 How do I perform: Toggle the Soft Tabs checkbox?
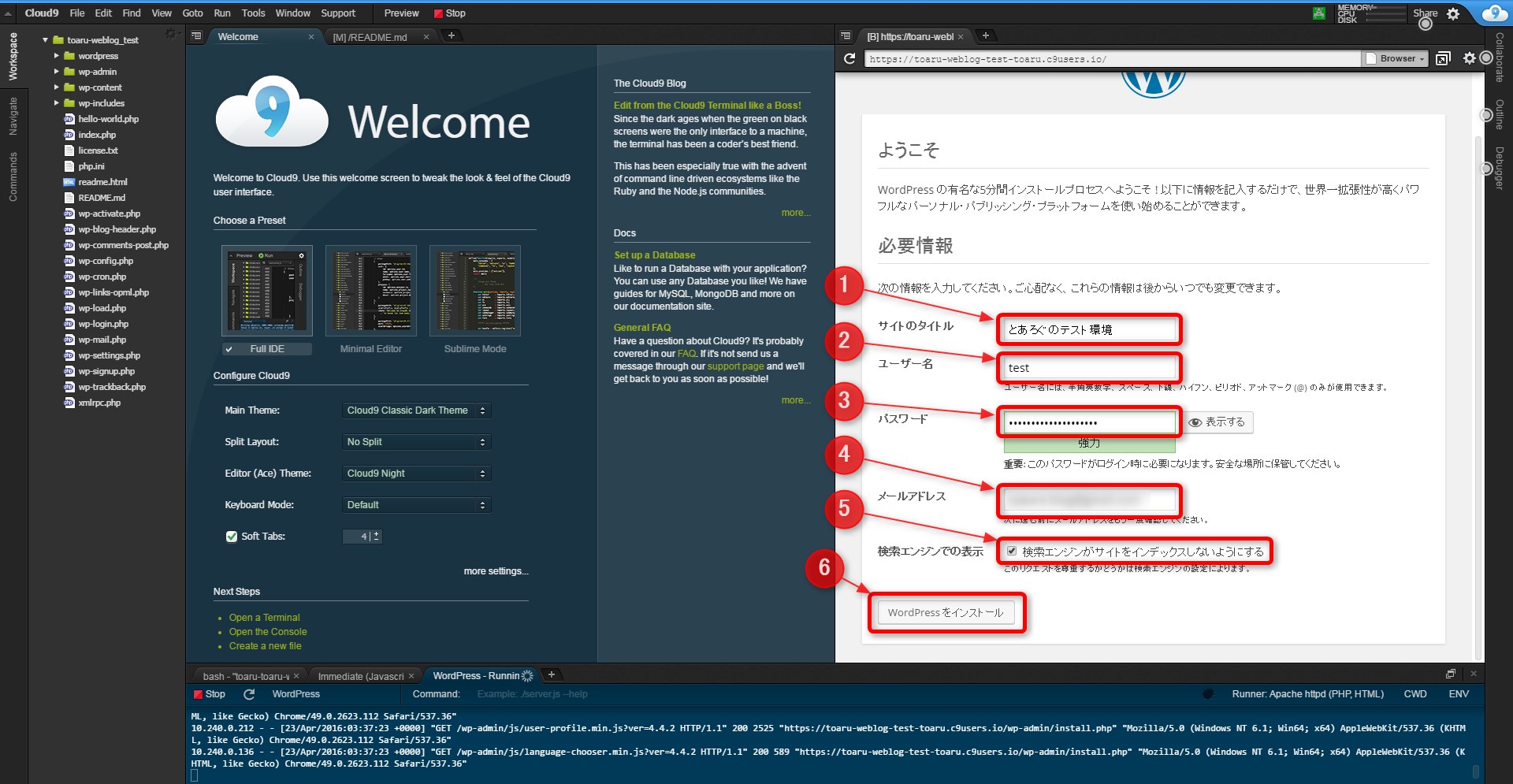tap(232, 537)
